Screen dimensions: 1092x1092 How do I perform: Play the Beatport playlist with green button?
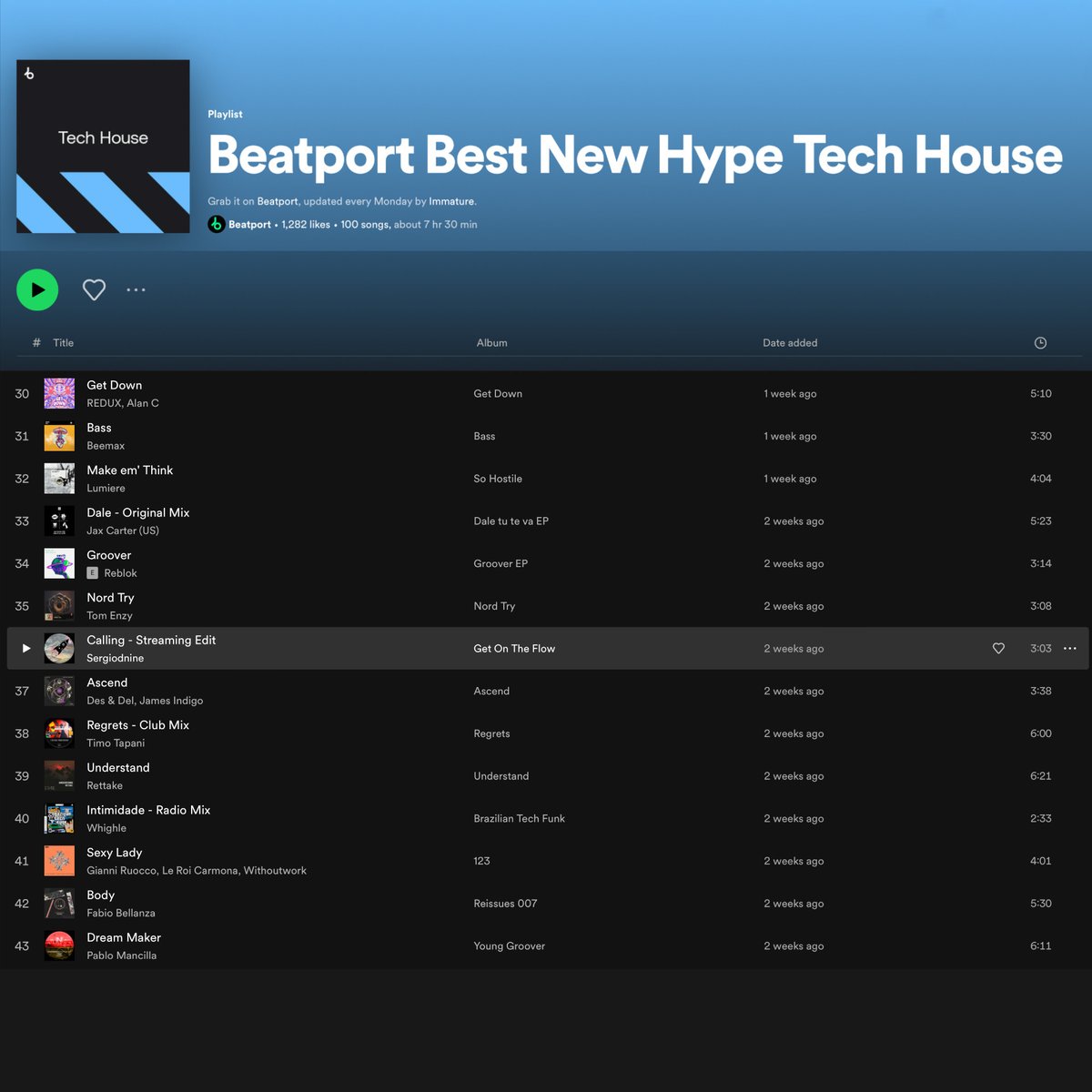(37, 290)
